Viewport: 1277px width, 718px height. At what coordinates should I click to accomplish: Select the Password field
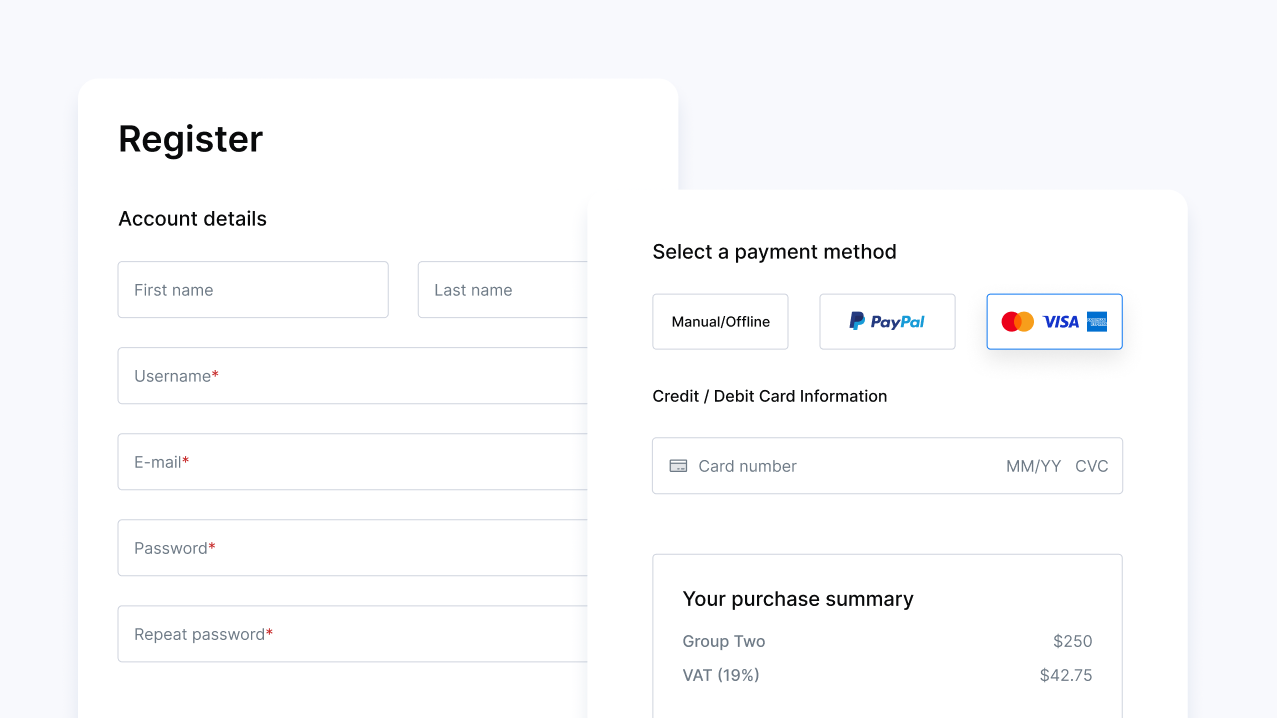coord(353,548)
